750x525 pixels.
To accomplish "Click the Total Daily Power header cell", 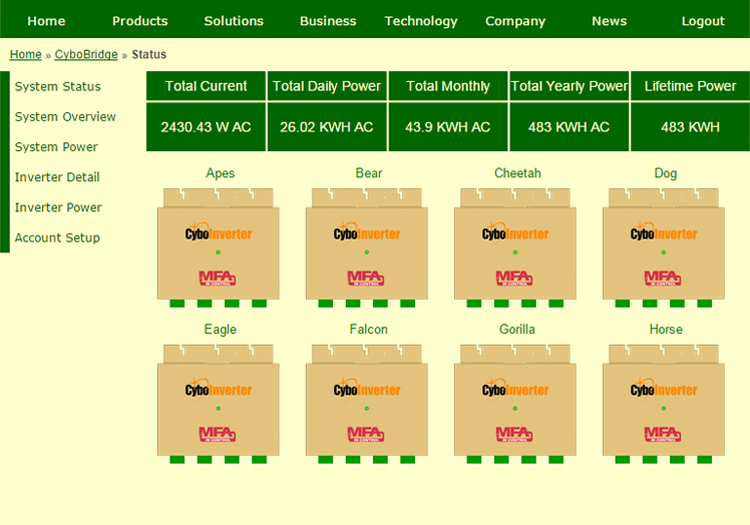I will tap(327, 86).
